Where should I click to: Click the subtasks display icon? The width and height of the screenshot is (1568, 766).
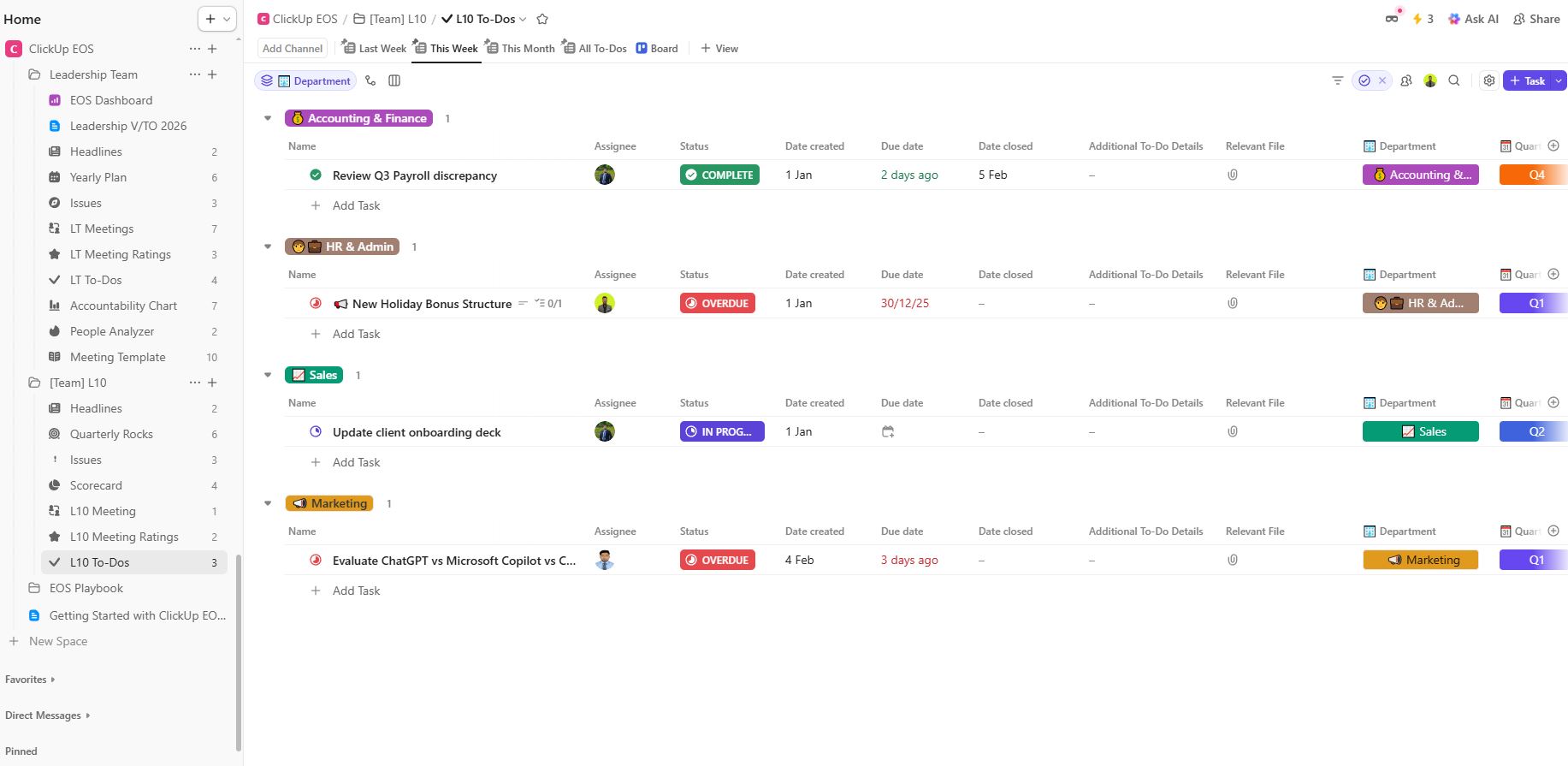tap(370, 80)
